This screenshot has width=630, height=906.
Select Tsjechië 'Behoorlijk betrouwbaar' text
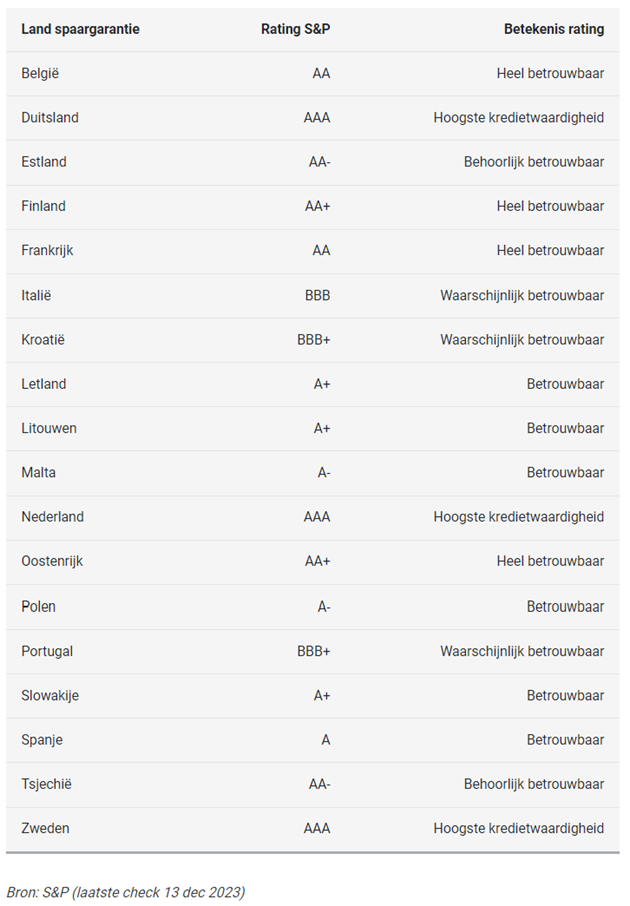click(x=533, y=784)
